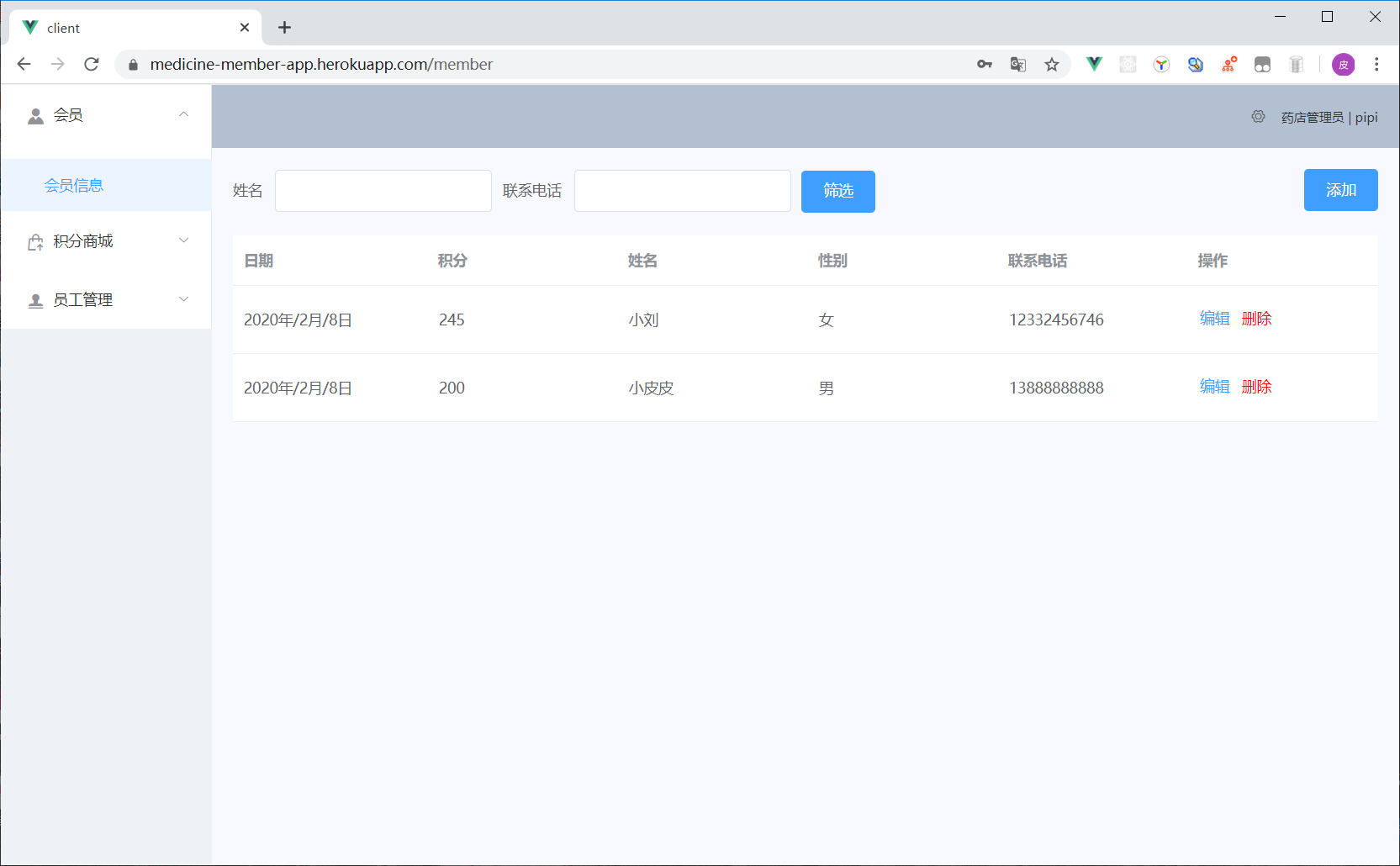Expand the 积分商城 menu chevron
Screen dimensions: 1400x866
coord(183,240)
